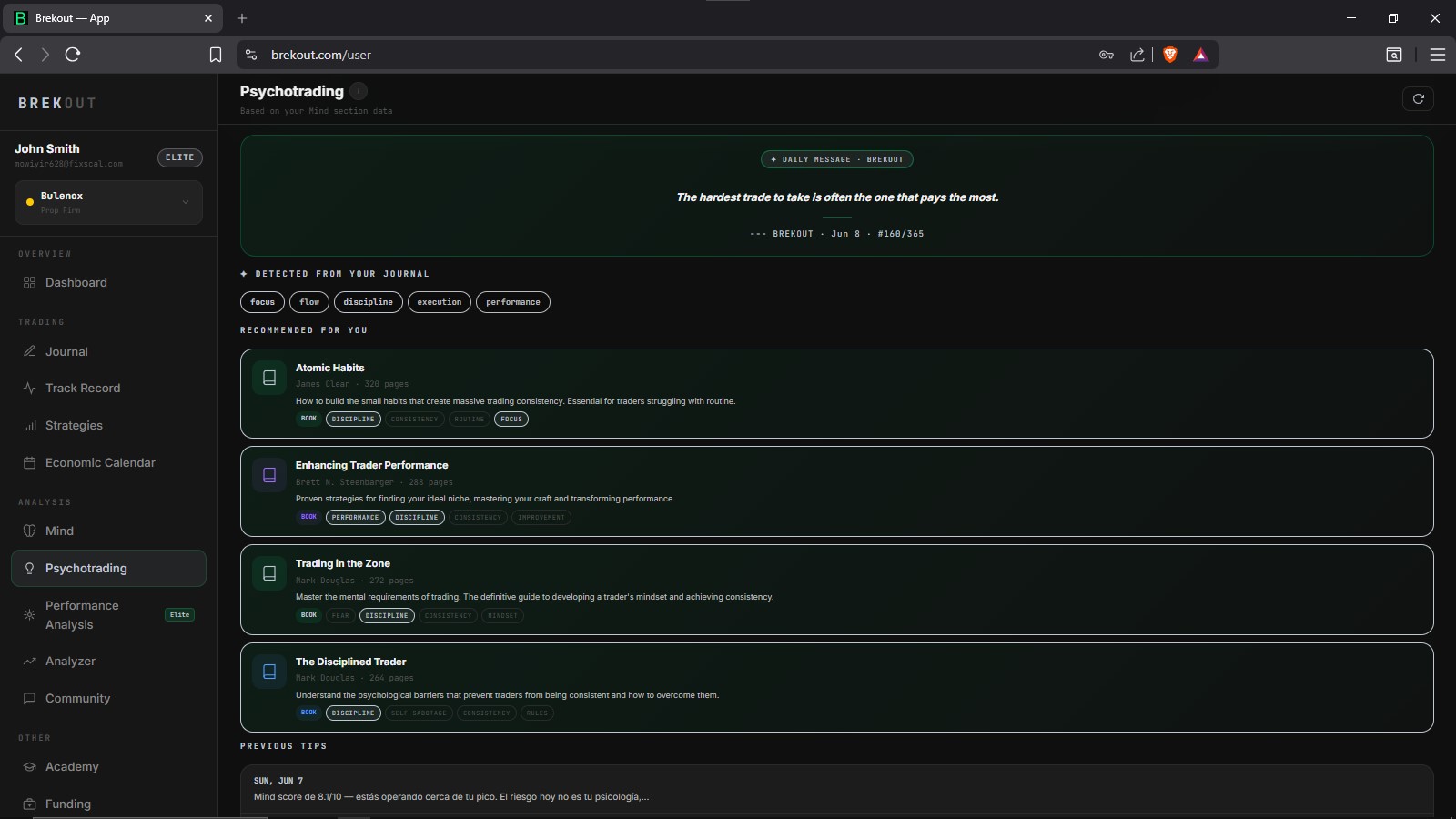Click the Trading in the Zone book icon
This screenshot has height=819, width=1456.
click(x=269, y=573)
